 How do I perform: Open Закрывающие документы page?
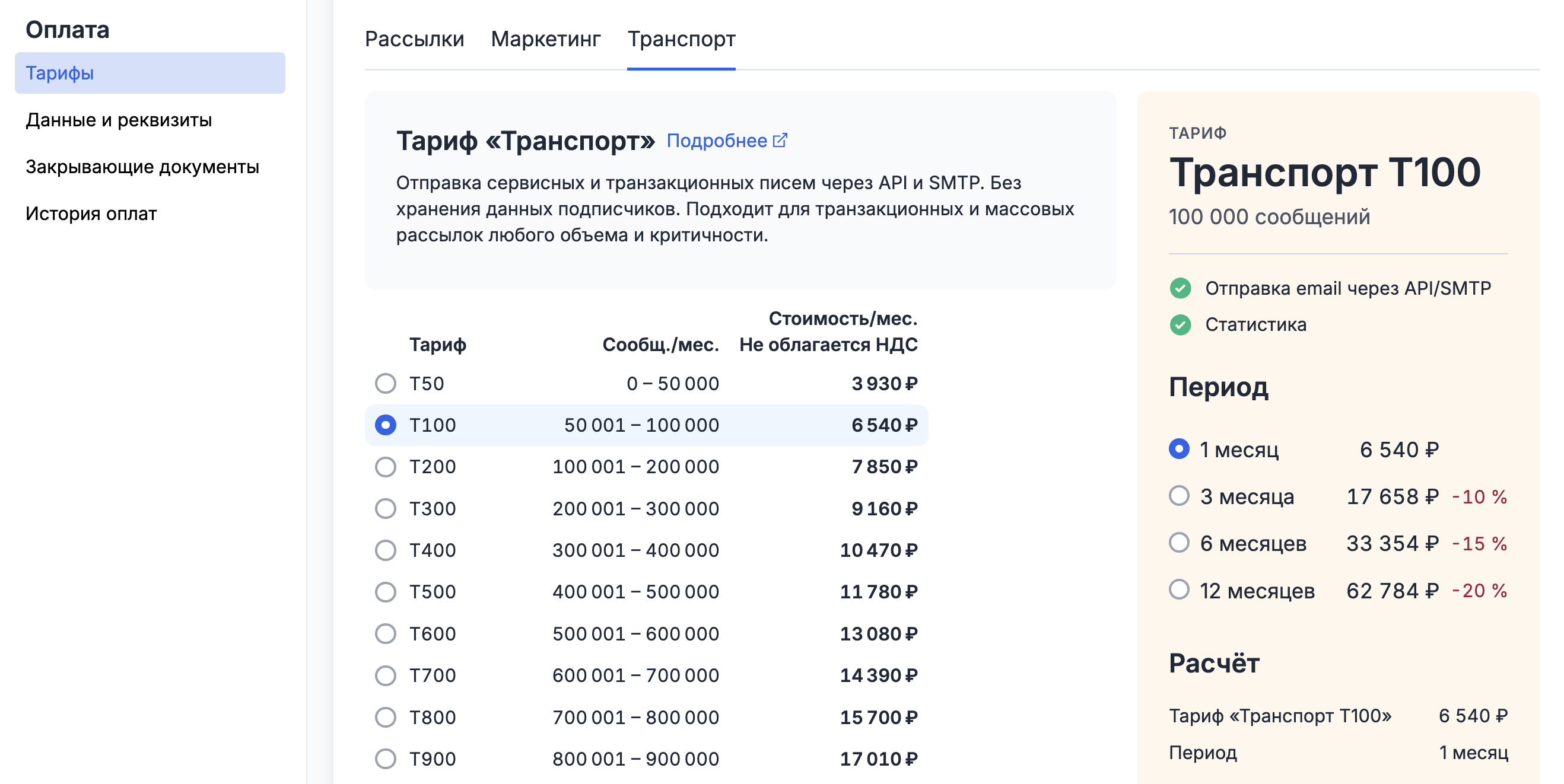[x=142, y=167]
